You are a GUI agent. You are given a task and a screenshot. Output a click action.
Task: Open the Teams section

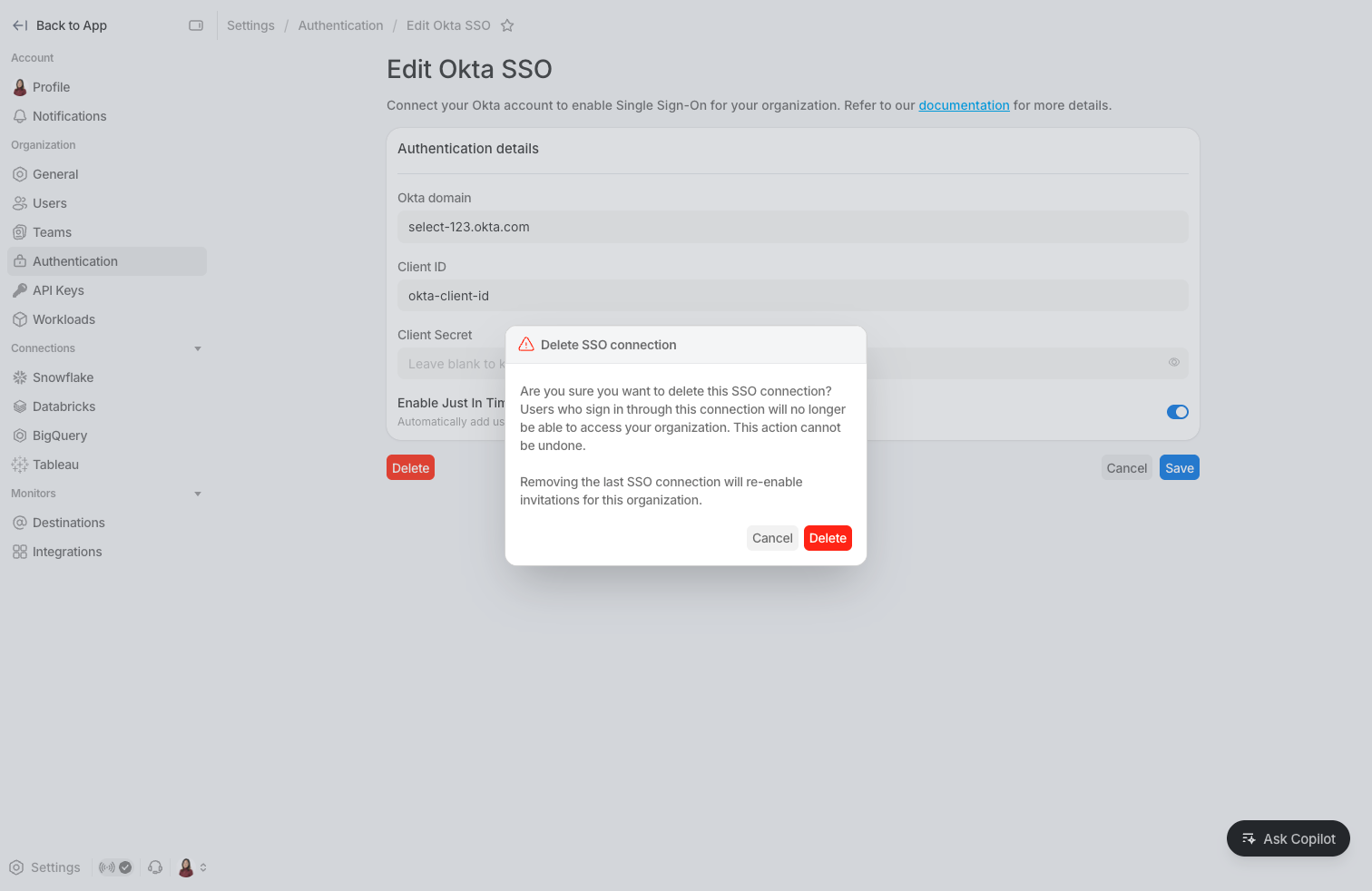pos(51,232)
